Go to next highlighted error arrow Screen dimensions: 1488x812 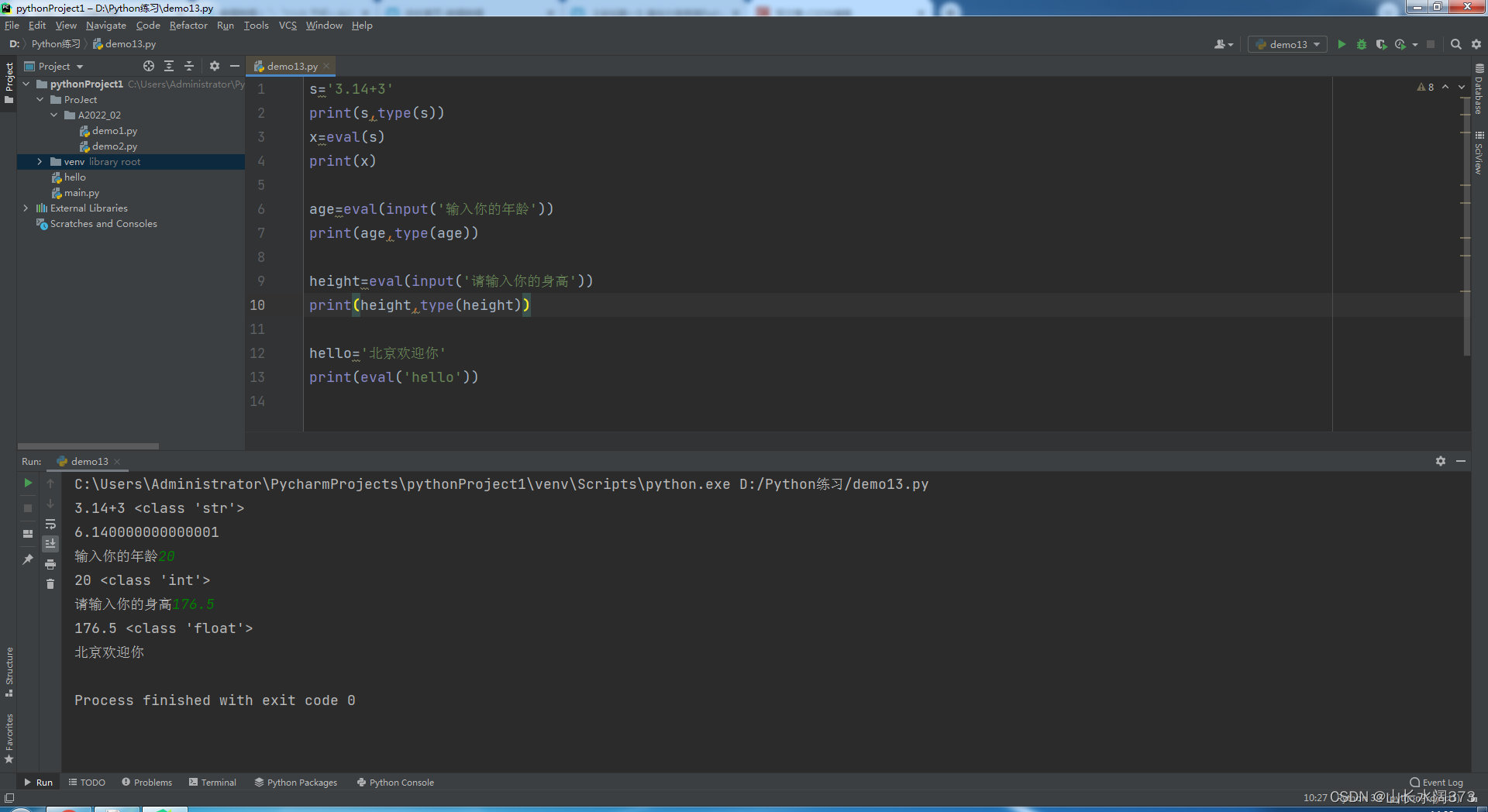pos(1462,87)
